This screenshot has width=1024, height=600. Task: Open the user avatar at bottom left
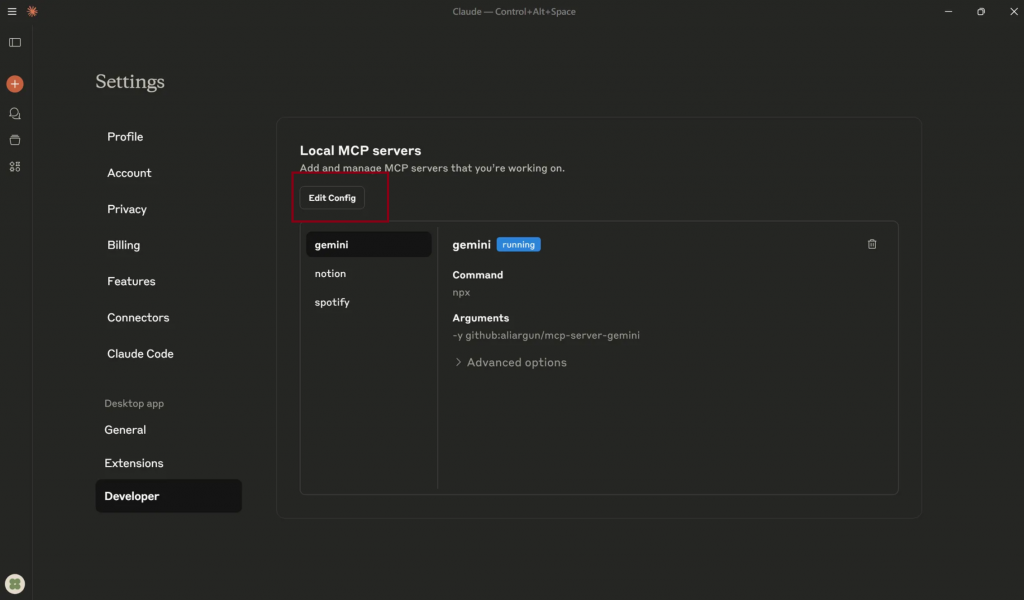(14, 584)
